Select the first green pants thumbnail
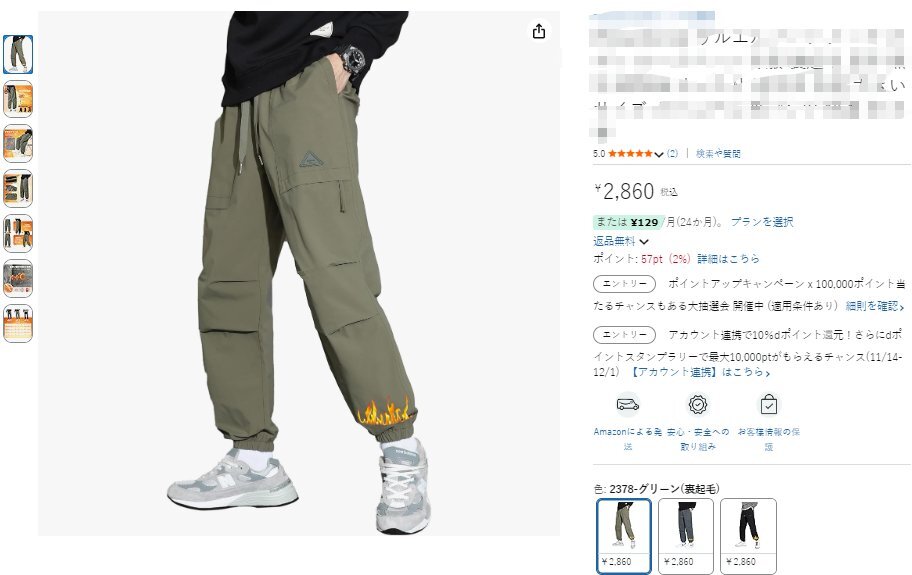 click(18, 55)
